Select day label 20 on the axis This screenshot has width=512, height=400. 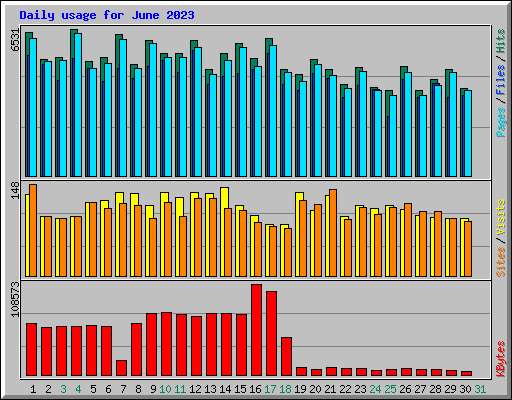(x=315, y=389)
